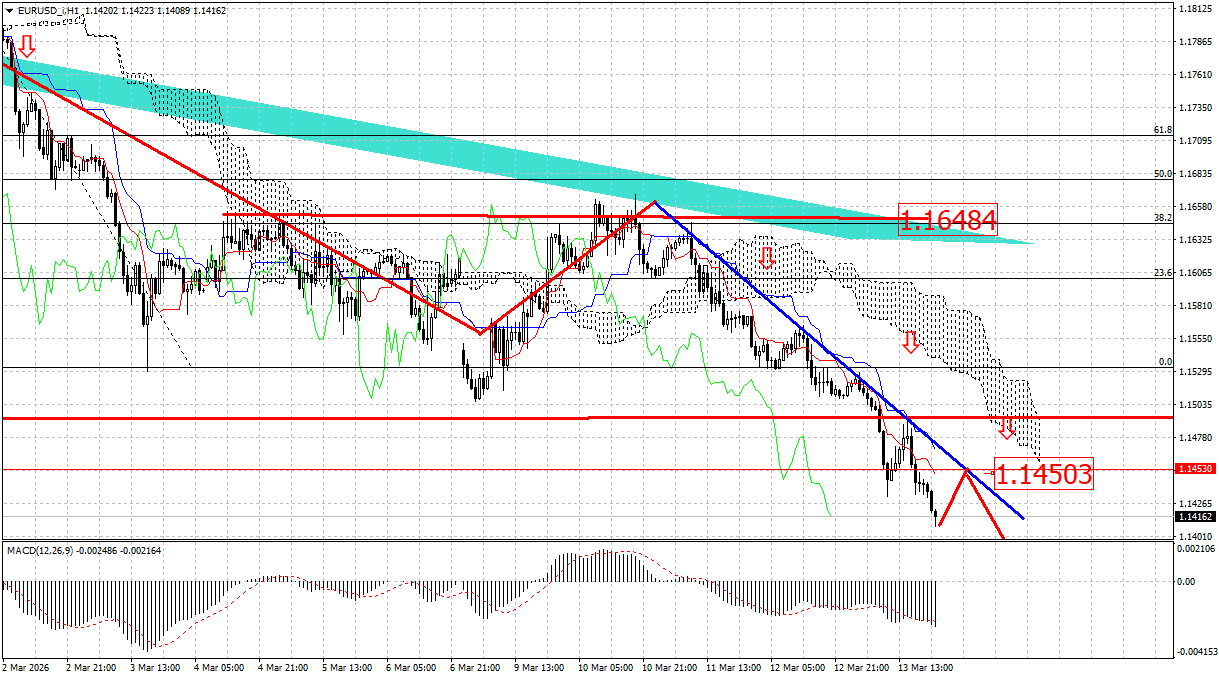This screenshot has height=679, width=1219.
Task: Click the 1.16484 price label
Action: [948, 221]
